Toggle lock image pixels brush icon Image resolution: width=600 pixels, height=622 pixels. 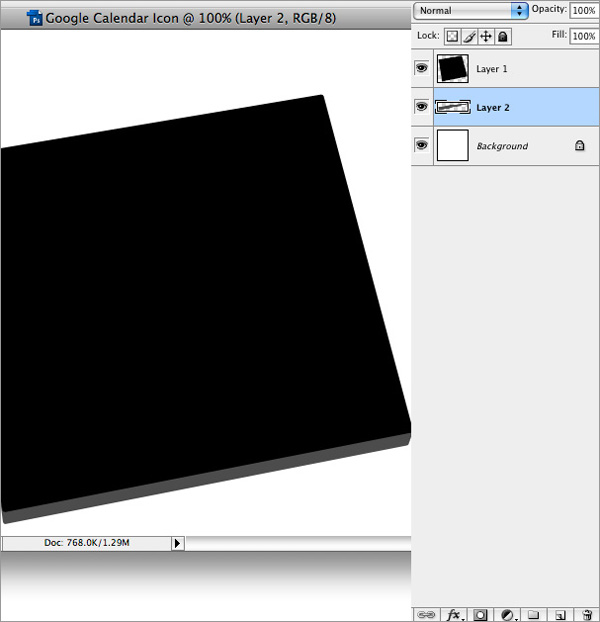point(469,36)
